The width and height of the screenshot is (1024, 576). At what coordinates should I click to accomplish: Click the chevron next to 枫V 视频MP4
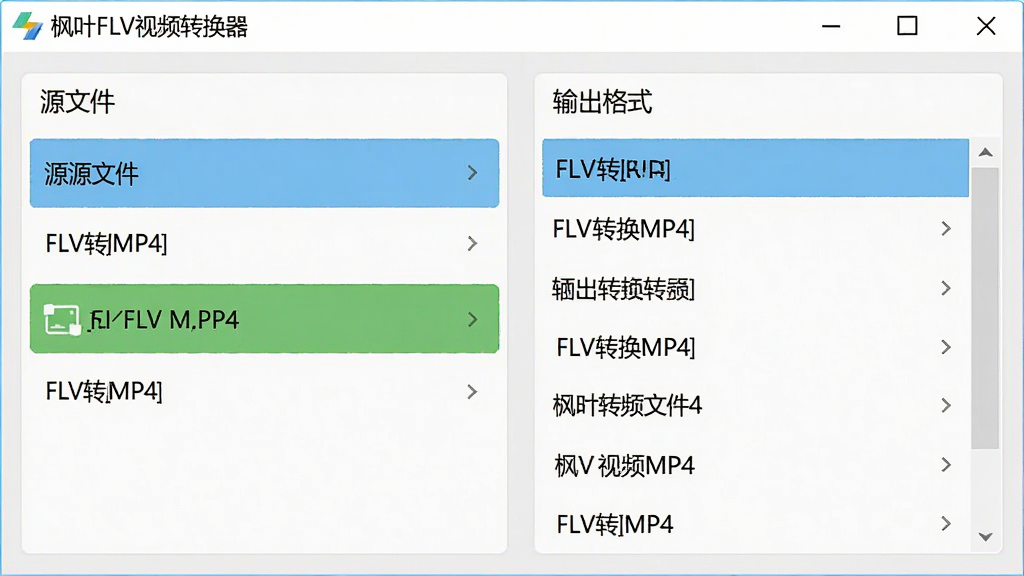coord(946,465)
